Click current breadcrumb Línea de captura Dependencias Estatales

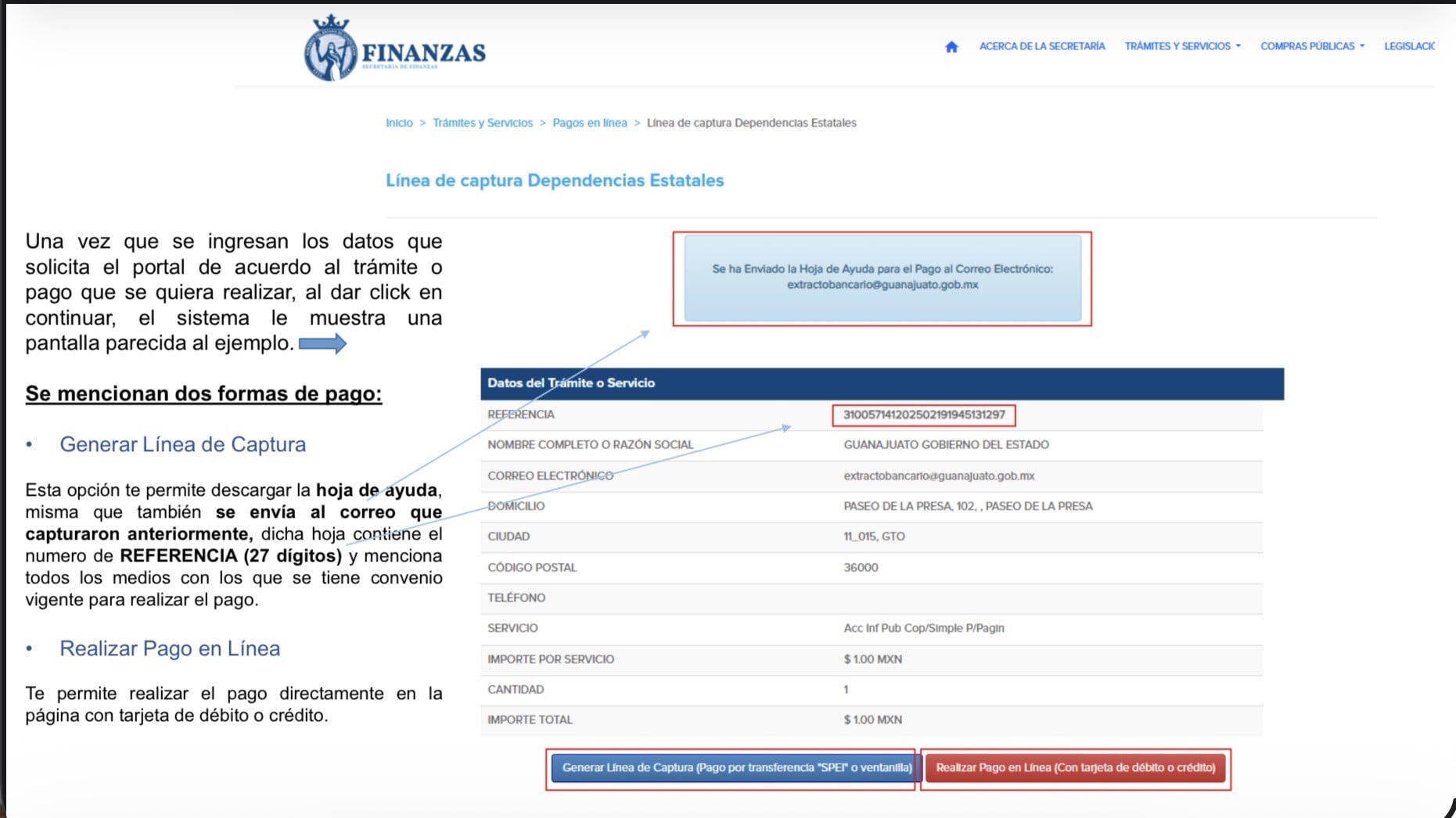751,123
